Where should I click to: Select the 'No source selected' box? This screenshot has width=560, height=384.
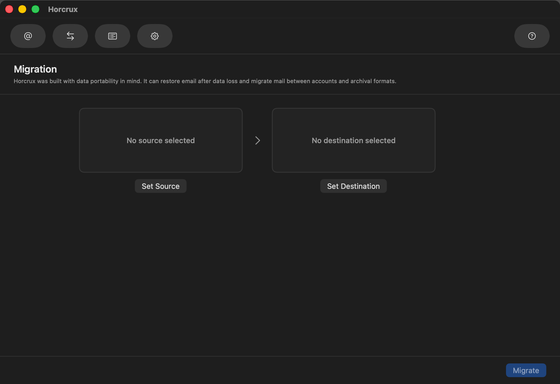[x=161, y=140]
